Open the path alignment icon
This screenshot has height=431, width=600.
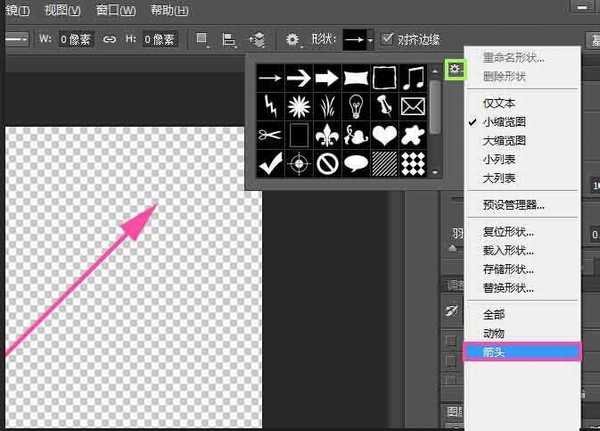(x=229, y=39)
